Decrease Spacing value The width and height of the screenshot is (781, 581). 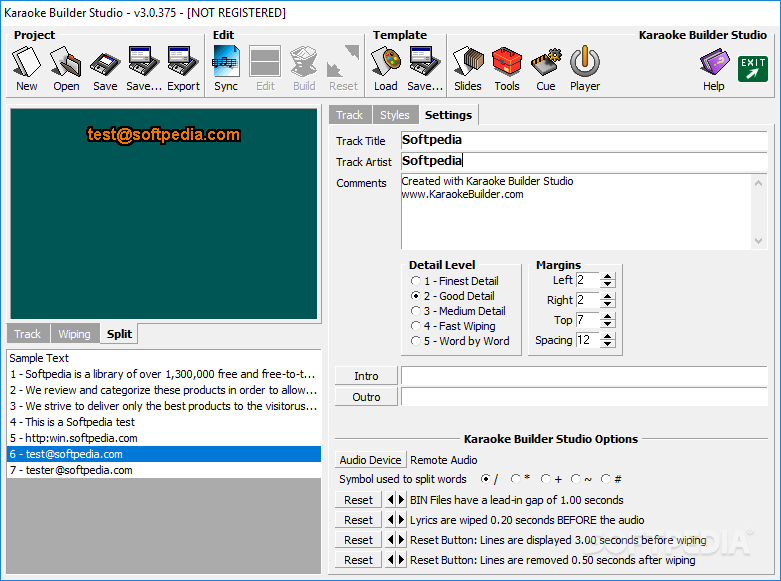tap(607, 343)
